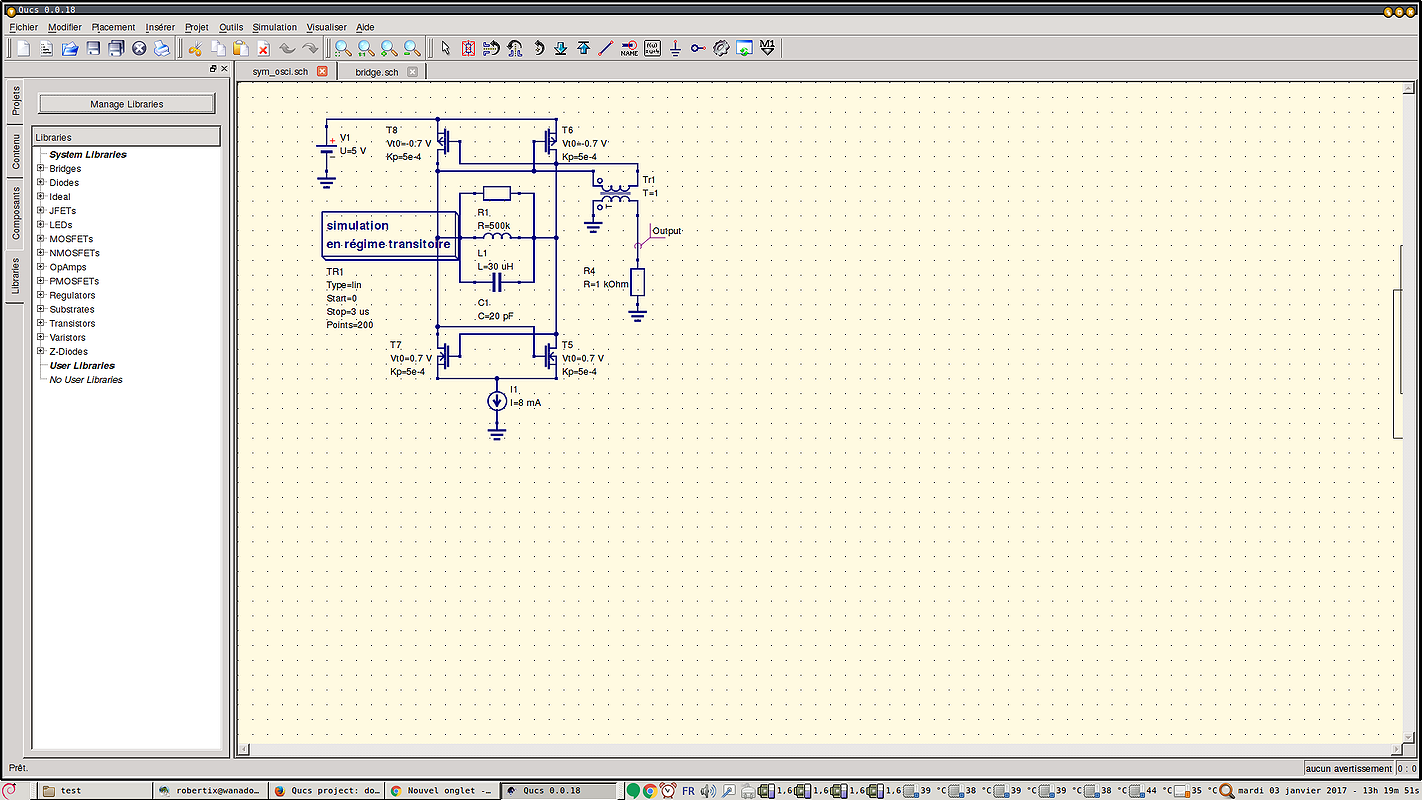Open the Placement menu
This screenshot has height=800, width=1422.
tap(113, 27)
